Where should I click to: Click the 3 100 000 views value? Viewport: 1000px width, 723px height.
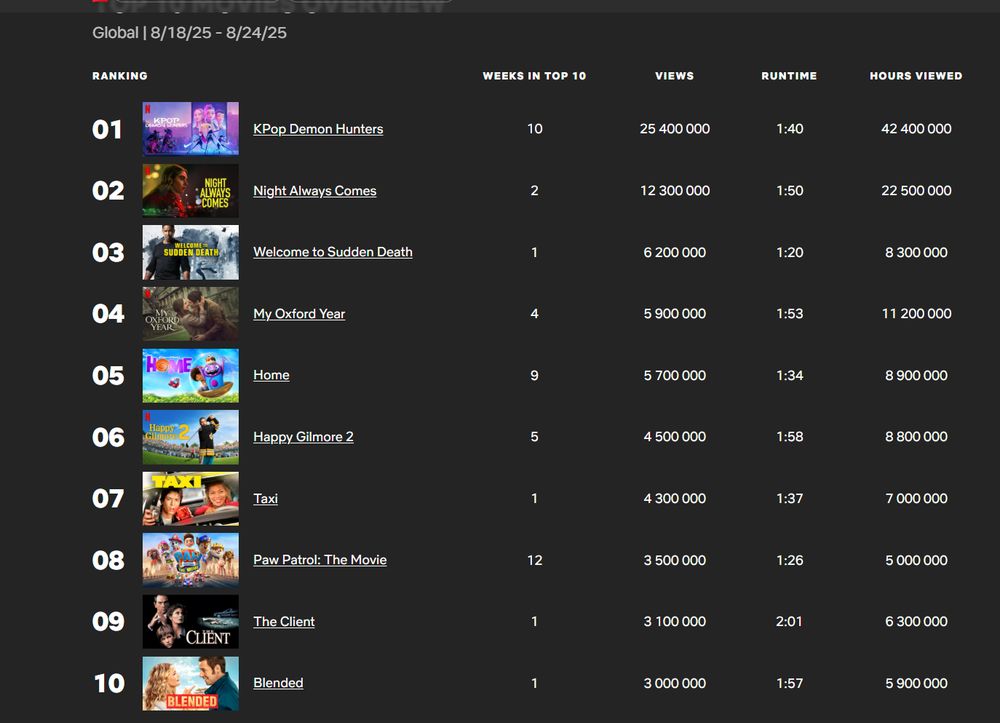(675, 622)
